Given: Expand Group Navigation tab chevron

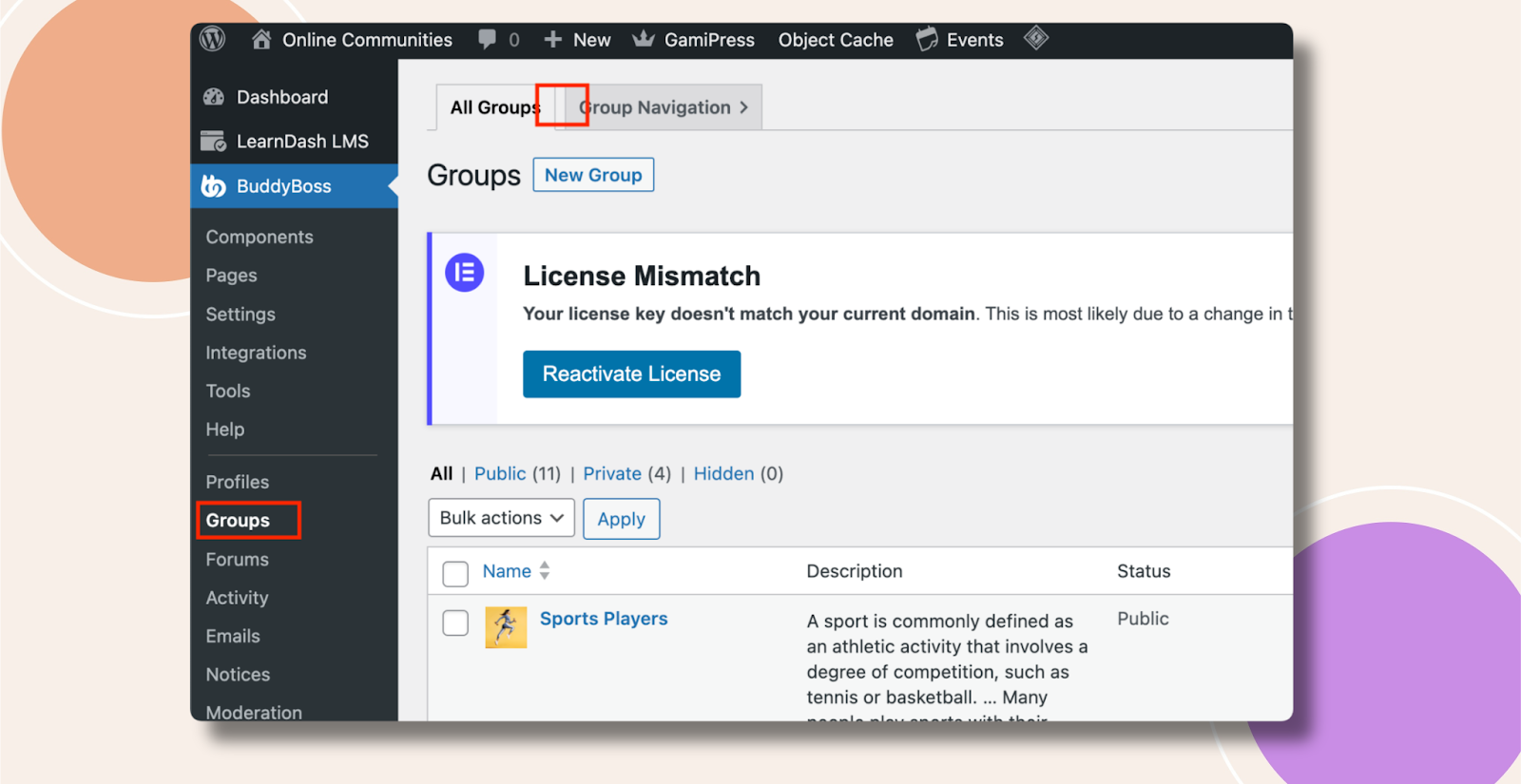Looking at the screenshot, I should [744, 107].
